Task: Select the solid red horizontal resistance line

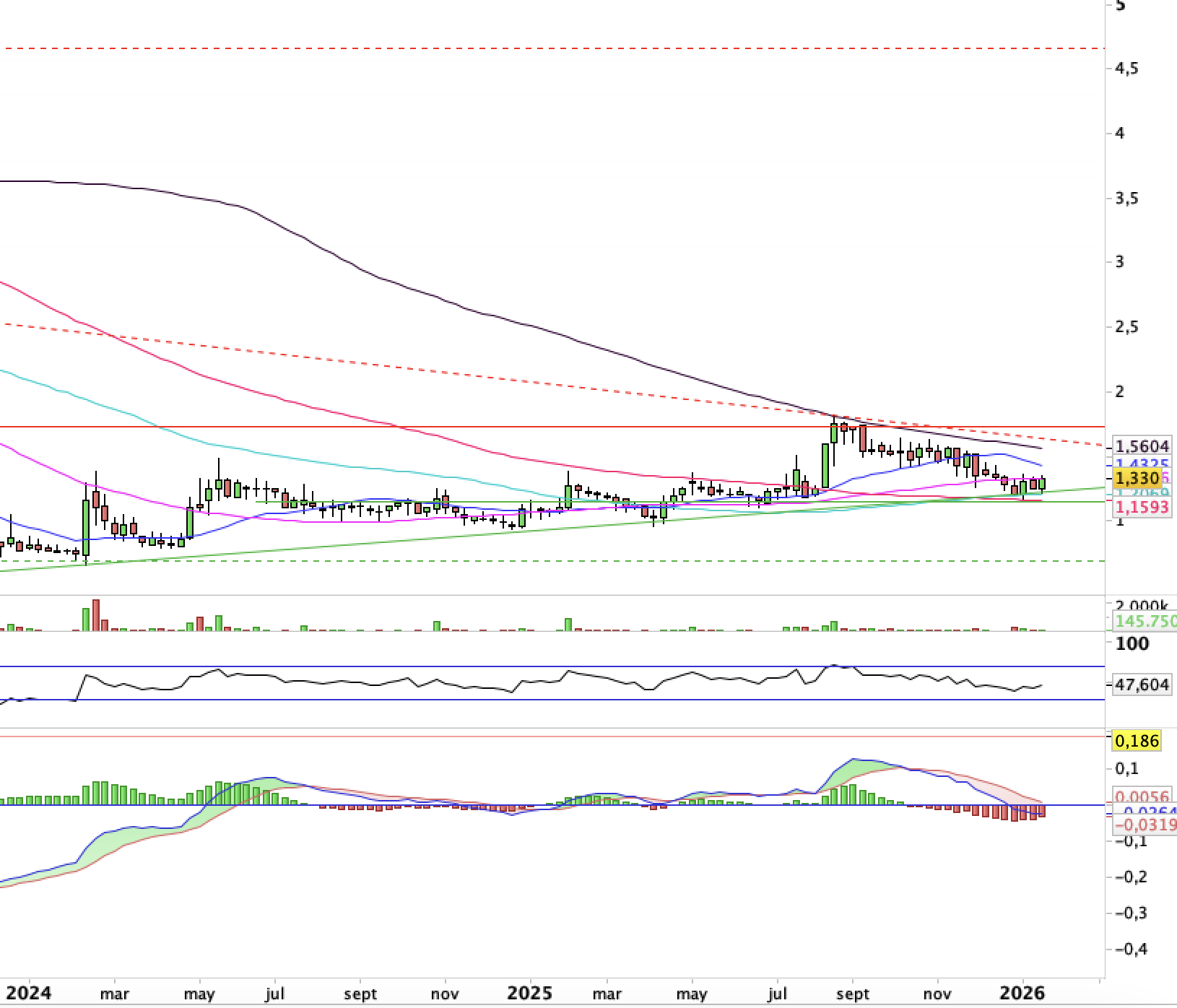Action: [x=552, y=427]
